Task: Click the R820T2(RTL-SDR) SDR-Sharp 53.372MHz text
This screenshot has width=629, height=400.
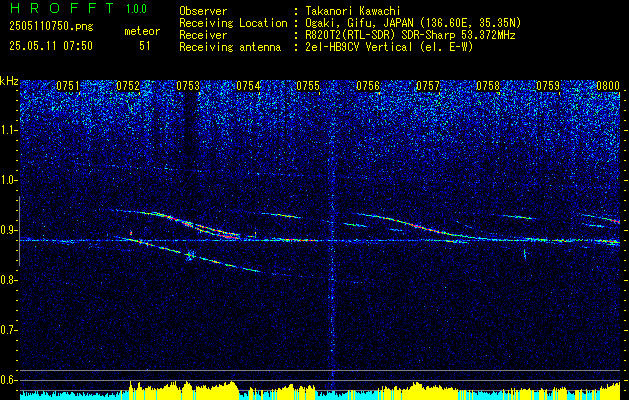Action: pyautogui.click(x=410, y=35)
